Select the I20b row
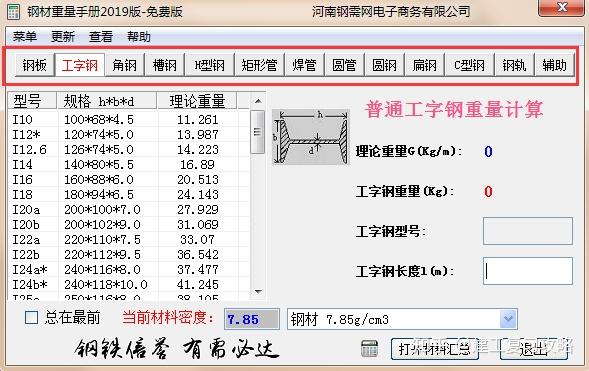589x371 pixels. point(129,225)
